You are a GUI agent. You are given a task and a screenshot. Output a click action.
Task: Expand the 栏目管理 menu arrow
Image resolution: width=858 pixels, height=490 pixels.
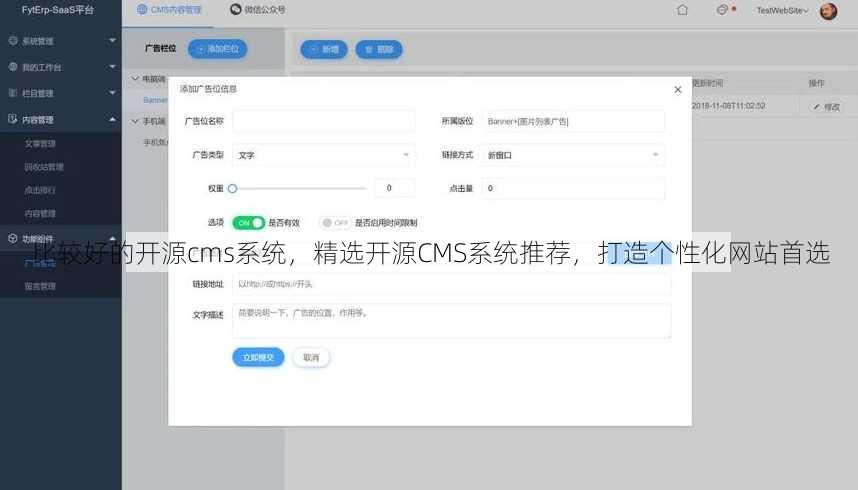[x=112, y=93]
